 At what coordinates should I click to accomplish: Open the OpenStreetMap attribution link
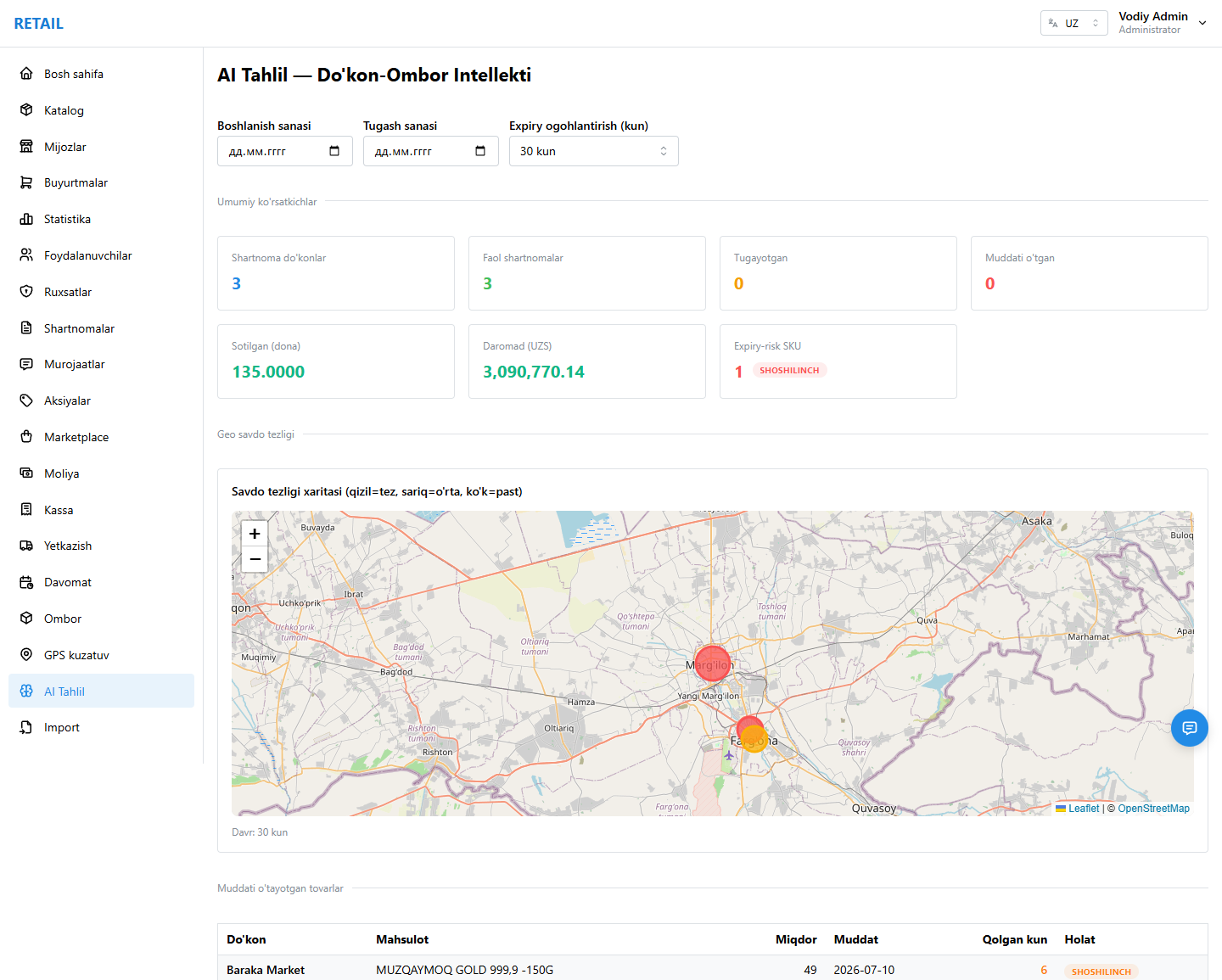click(x=1153, y=809)
